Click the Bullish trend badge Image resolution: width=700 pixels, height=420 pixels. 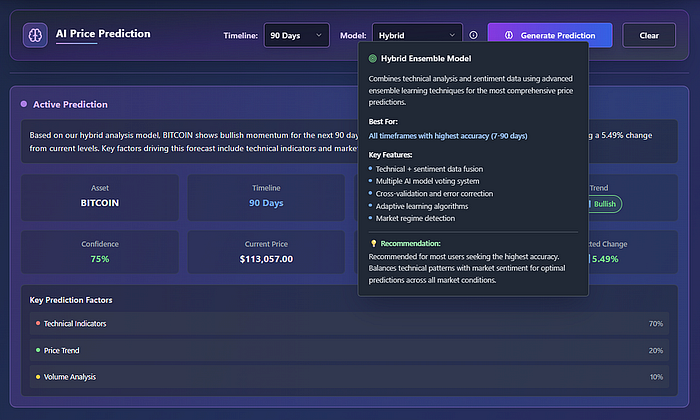click(600, 204)
